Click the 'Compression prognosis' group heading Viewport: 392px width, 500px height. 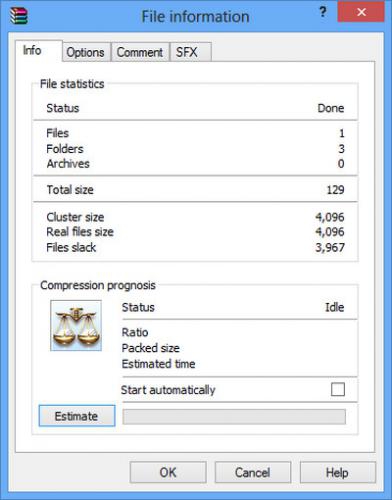(98, 285)
